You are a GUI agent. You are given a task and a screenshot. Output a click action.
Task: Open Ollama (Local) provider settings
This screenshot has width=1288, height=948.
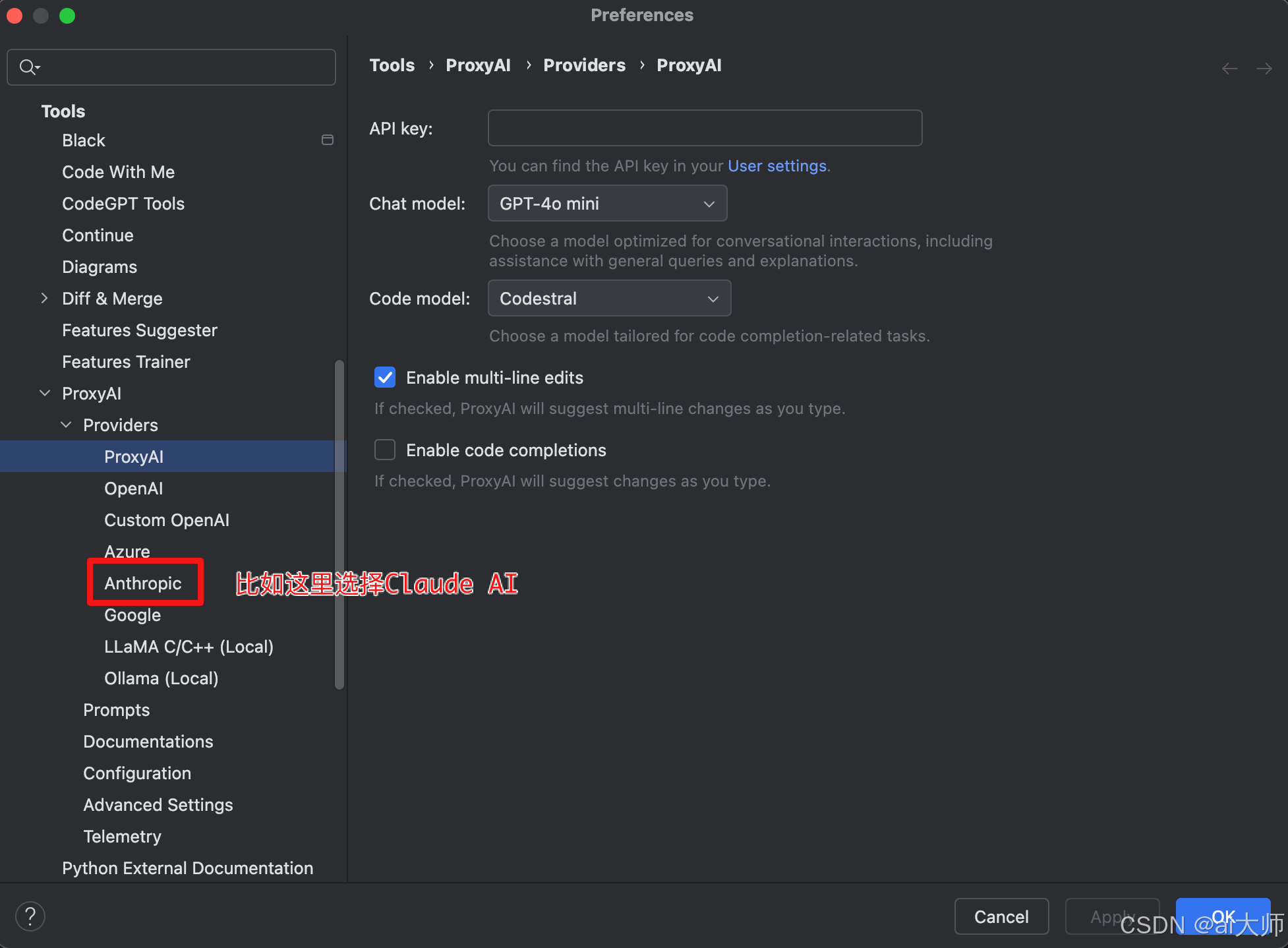161,678
